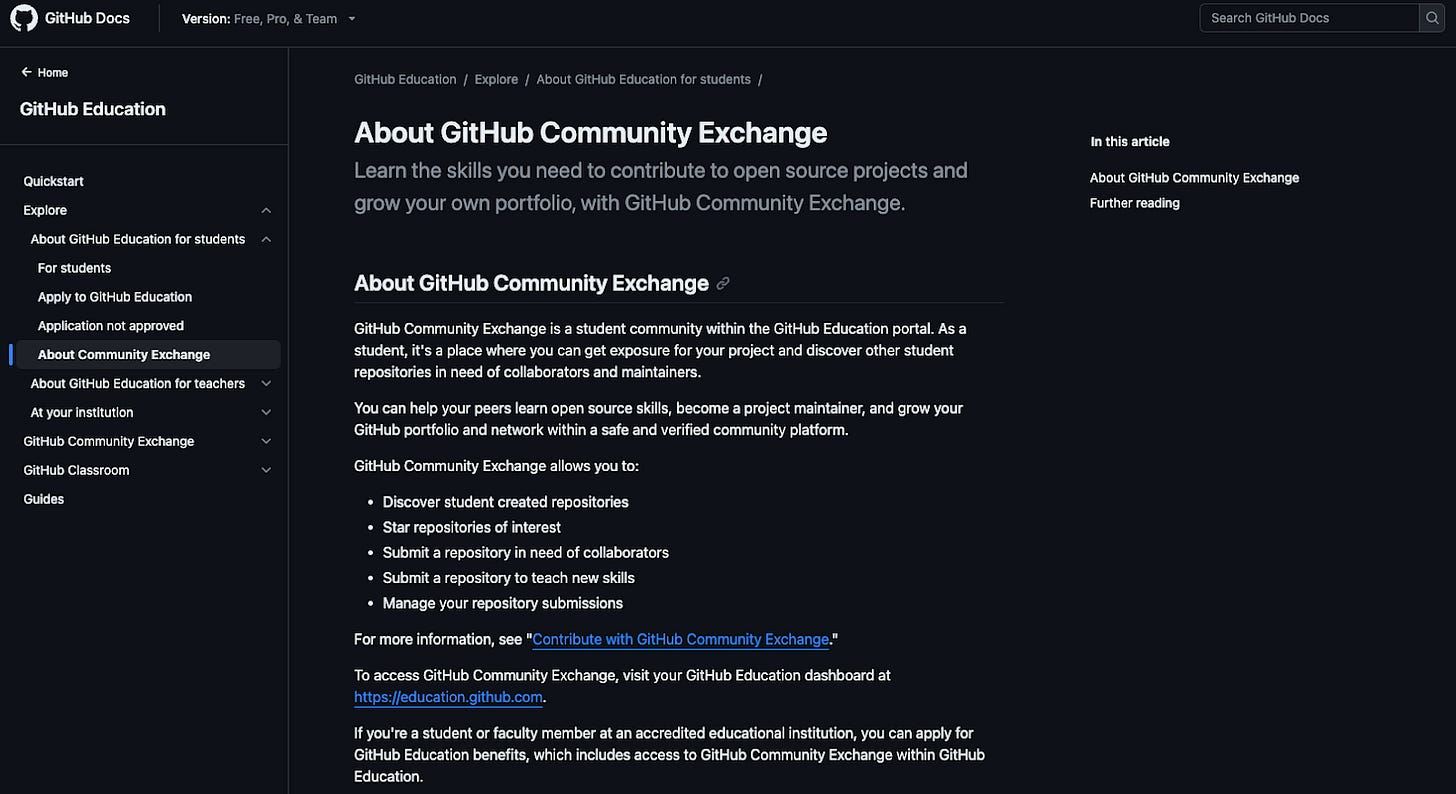
Task: Expand the At your institution chevron
Action: [266, 412]
